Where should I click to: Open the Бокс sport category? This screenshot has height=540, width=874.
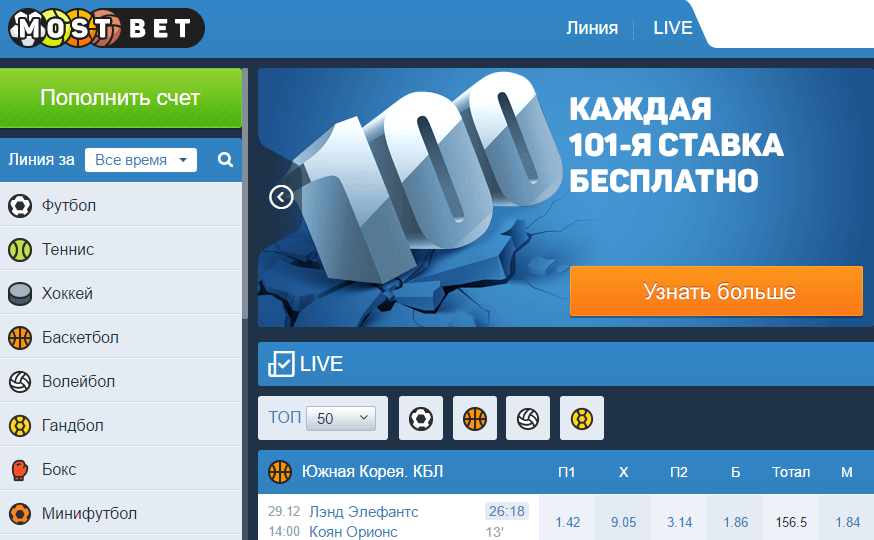120,469
